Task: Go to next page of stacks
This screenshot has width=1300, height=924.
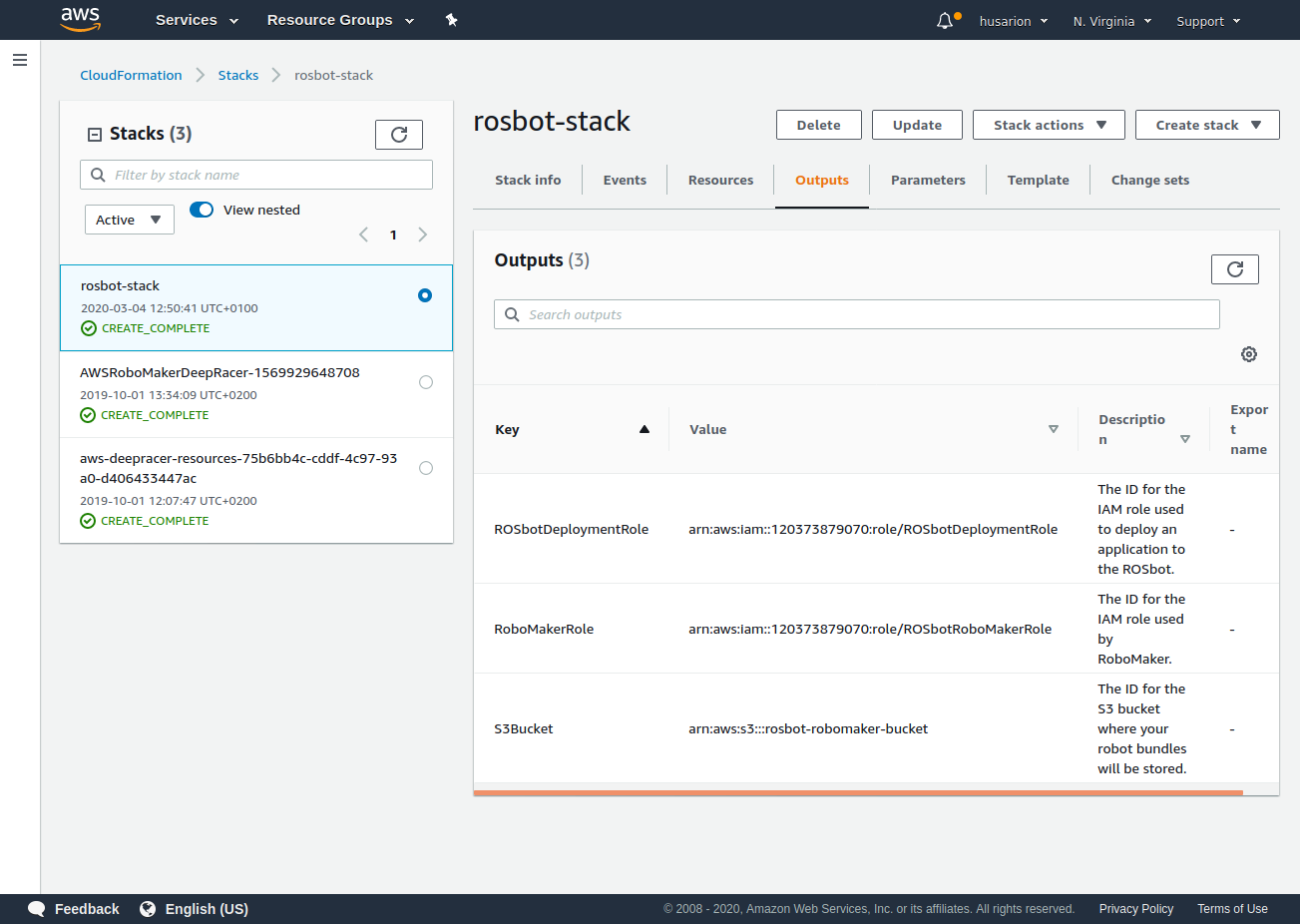Action: coord(423,234)
